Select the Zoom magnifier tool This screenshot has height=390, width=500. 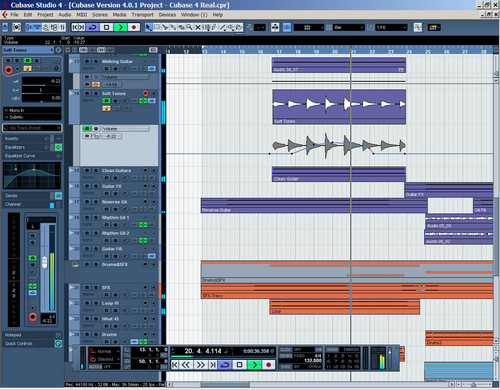(189, 27)
